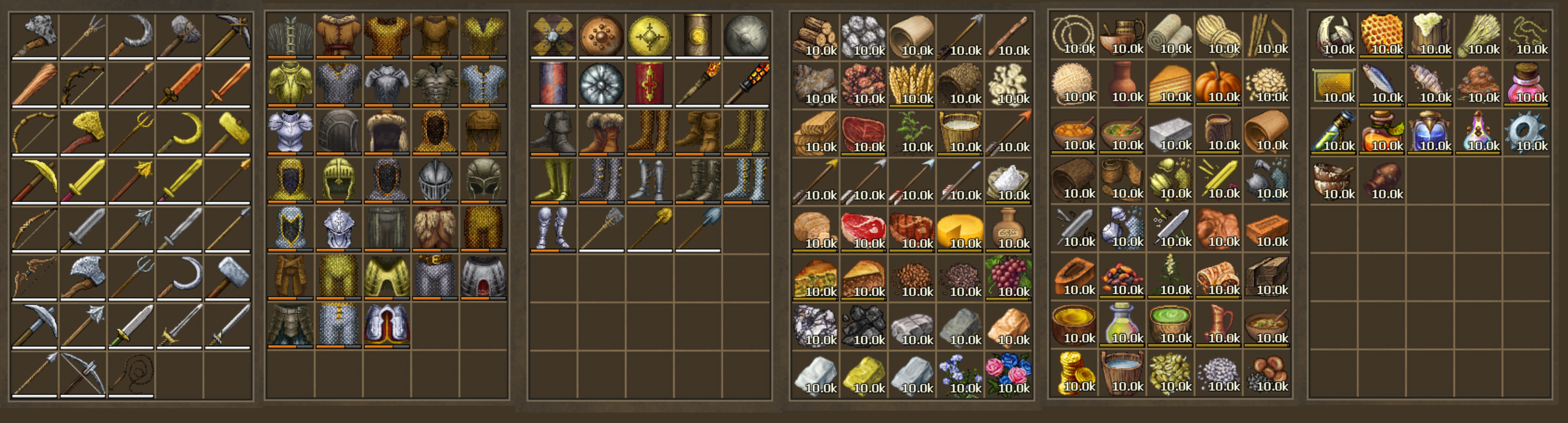Pick the blue-bladed shovel tool
The image size is (1568, 423).
[697, 229]
